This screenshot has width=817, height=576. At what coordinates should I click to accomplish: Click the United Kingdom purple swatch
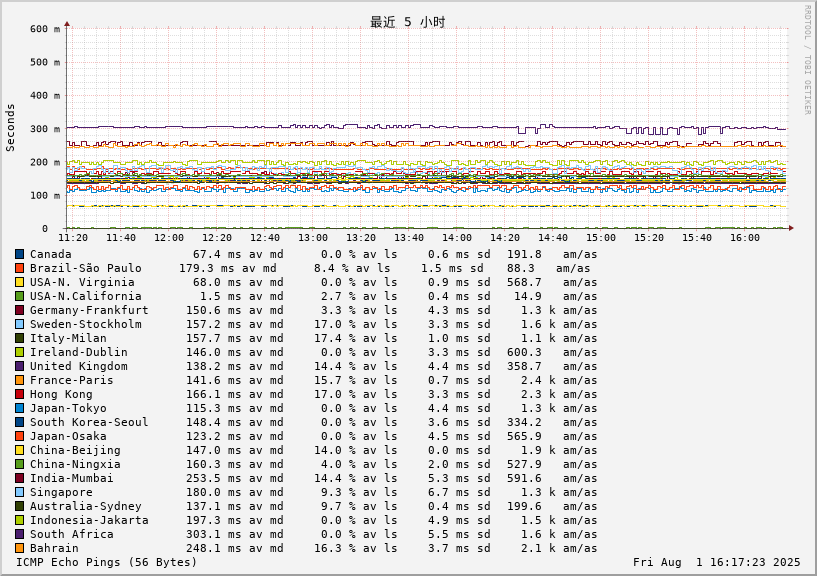pos(19,366)
